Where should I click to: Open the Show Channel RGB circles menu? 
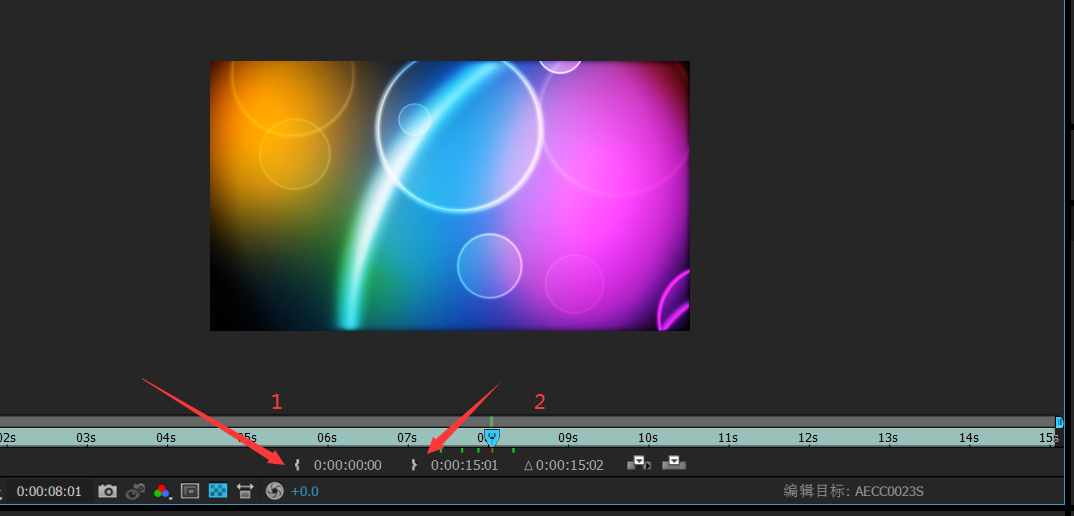pos(162,491)
